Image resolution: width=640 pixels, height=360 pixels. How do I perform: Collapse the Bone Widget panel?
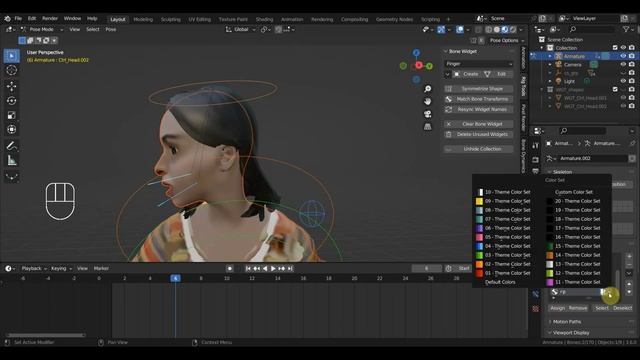[446, 51]
